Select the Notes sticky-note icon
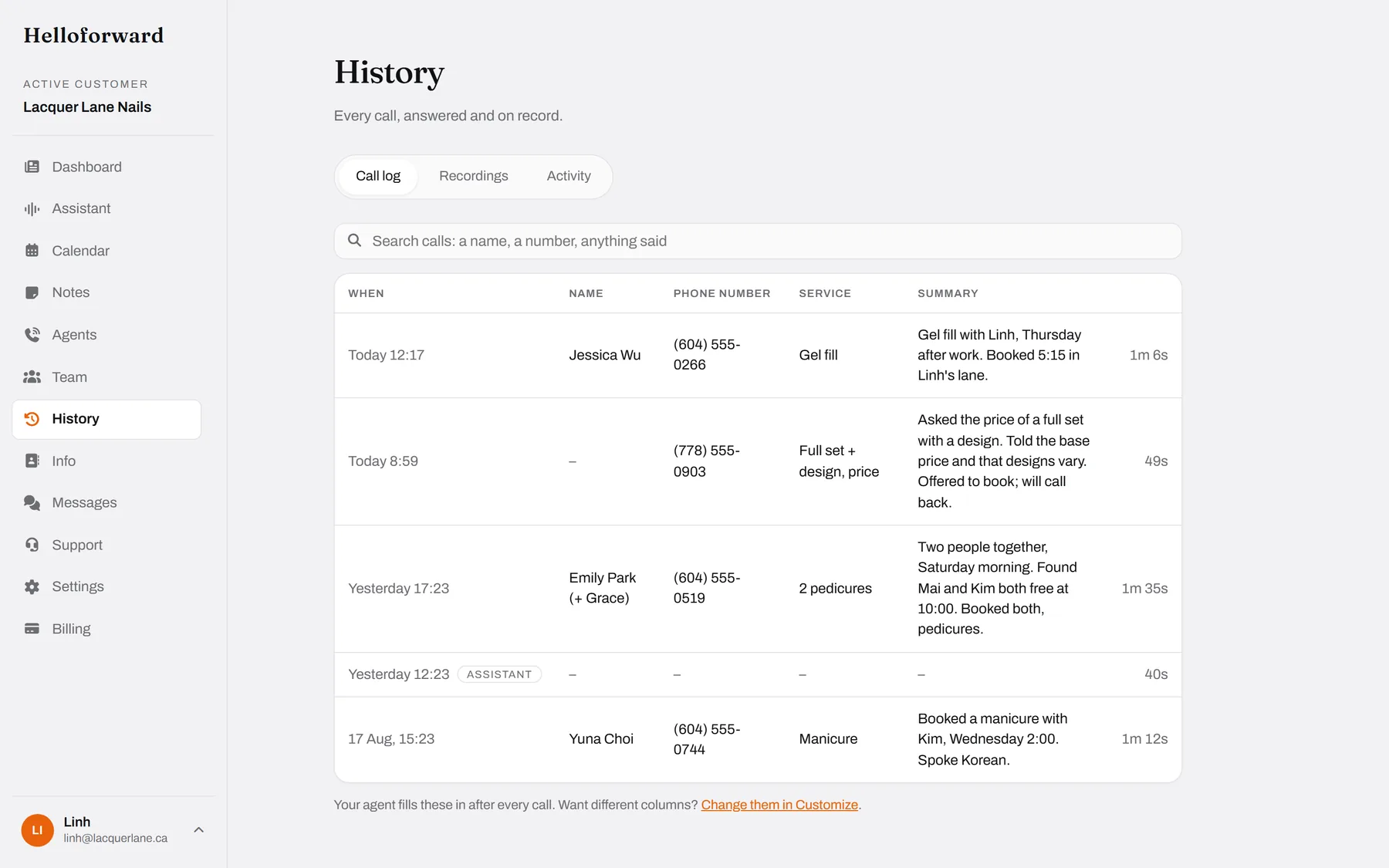The height and width of the screenshot is (868, 1389). 32,292
